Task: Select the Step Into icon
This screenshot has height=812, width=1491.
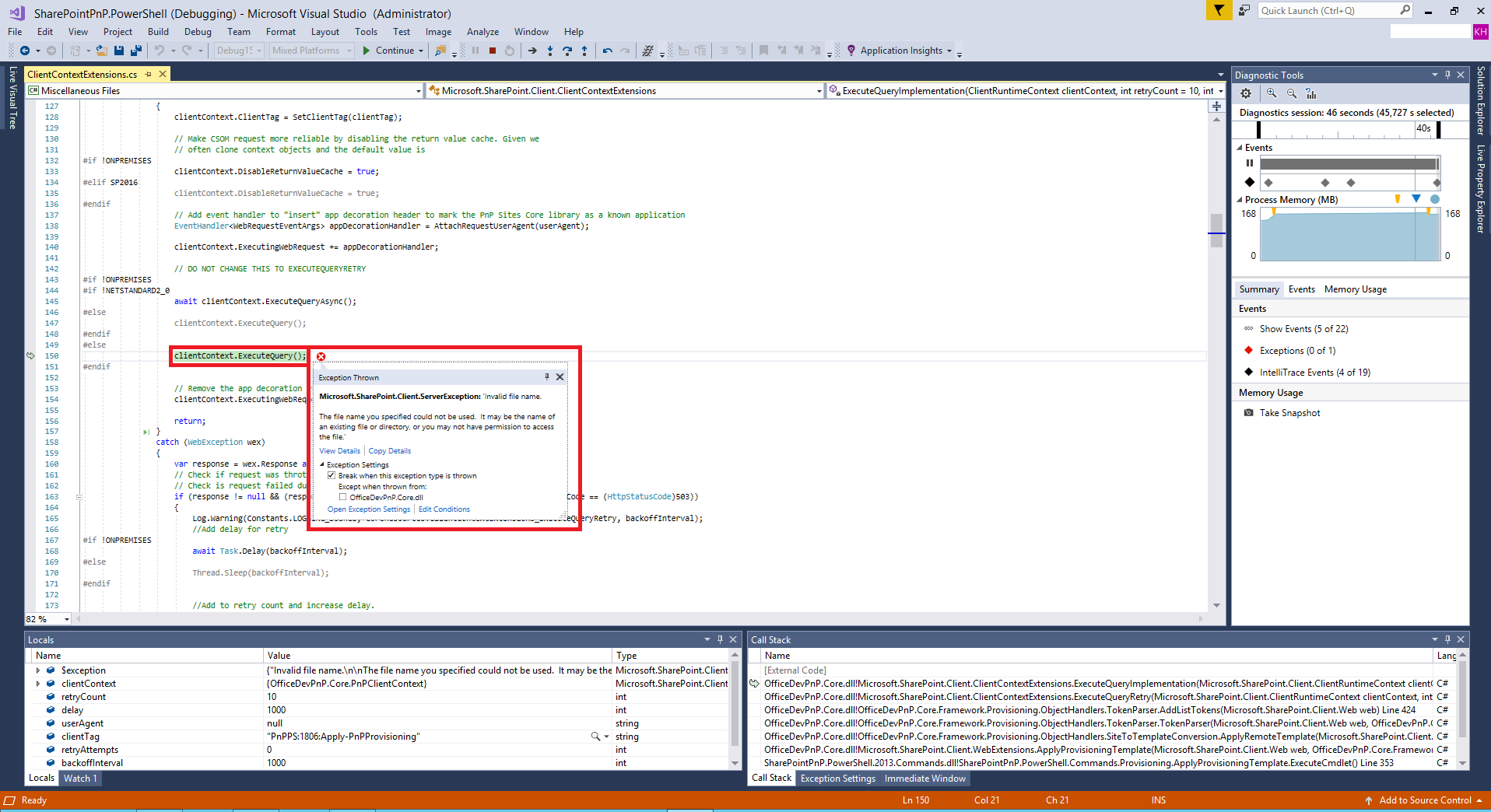Action: [x=550, y=51]
